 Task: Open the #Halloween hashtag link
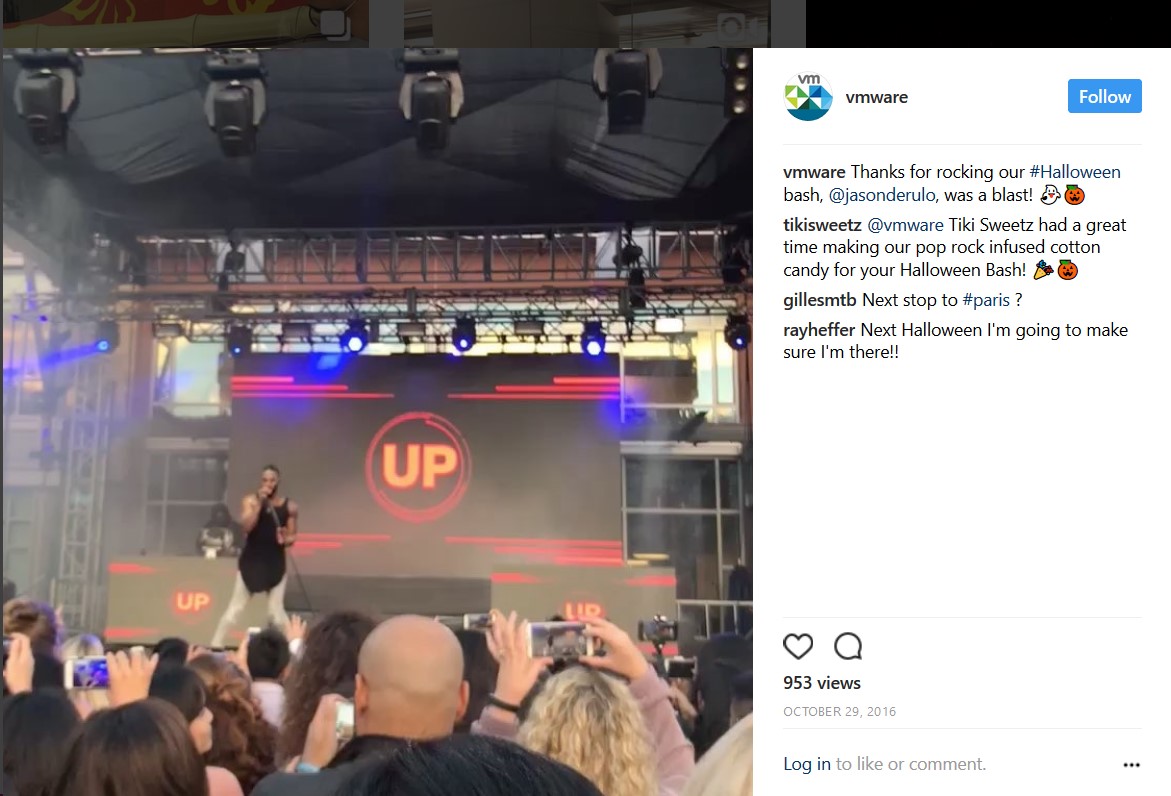click(x=1075, y=172)
